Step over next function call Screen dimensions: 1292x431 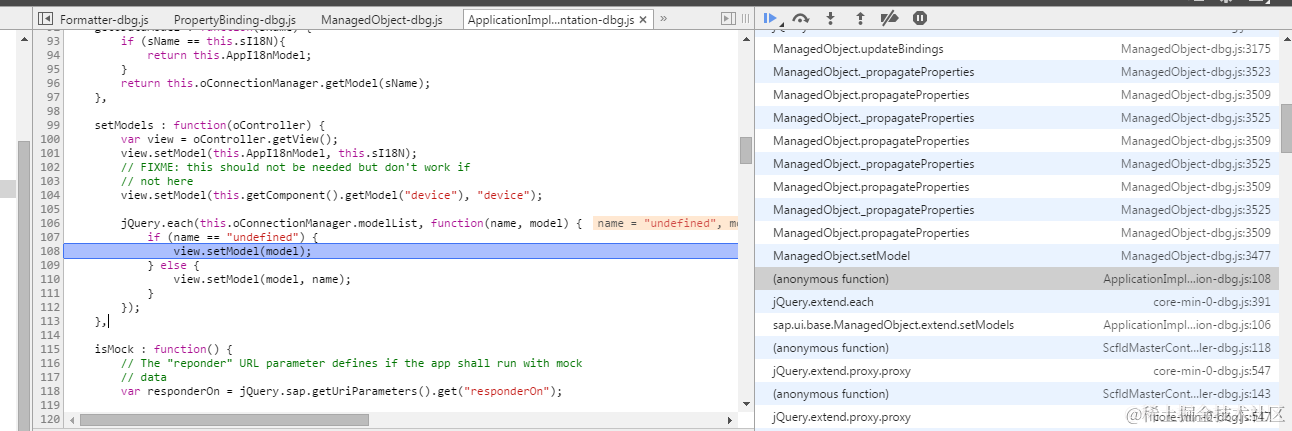[800, 18]
